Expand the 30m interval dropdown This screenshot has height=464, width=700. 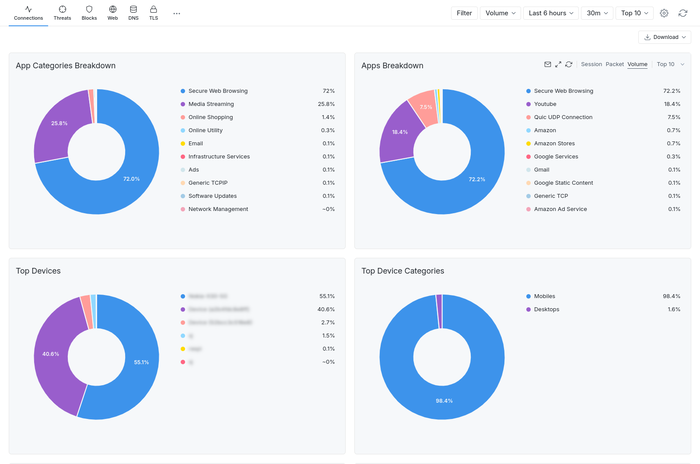(x=596, y=13)
